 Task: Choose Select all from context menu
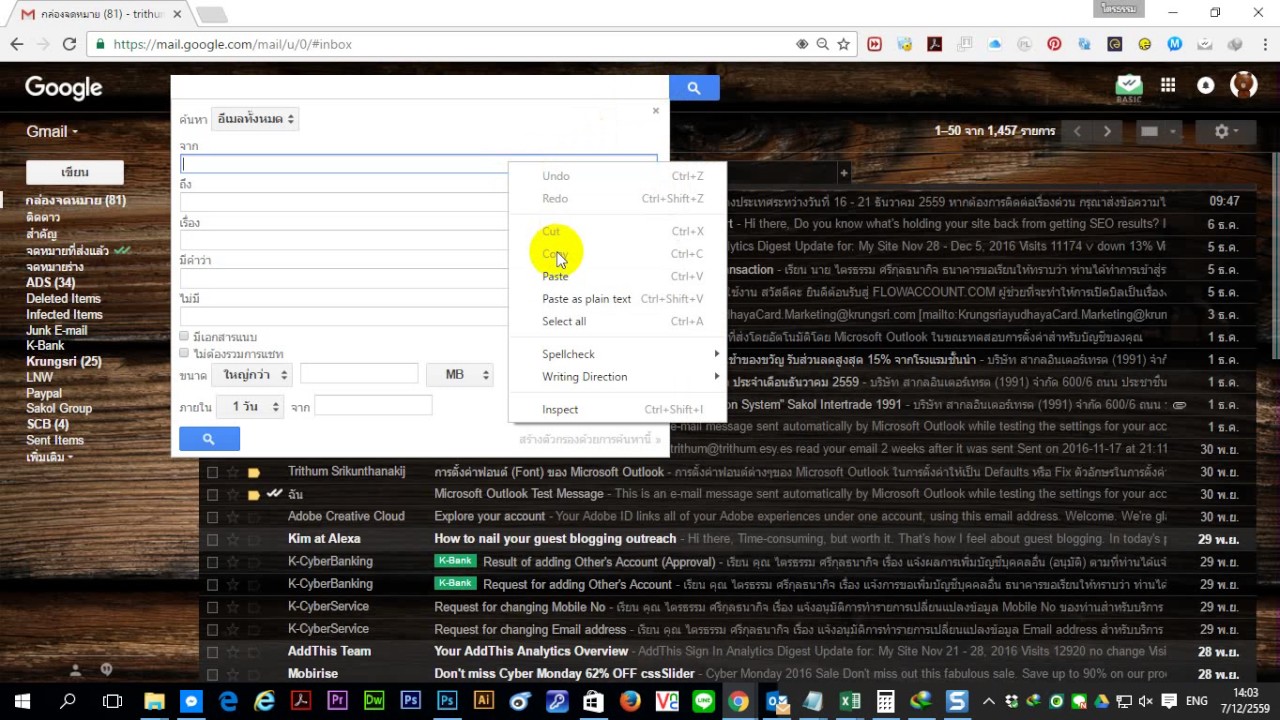[x=617, y=321]
